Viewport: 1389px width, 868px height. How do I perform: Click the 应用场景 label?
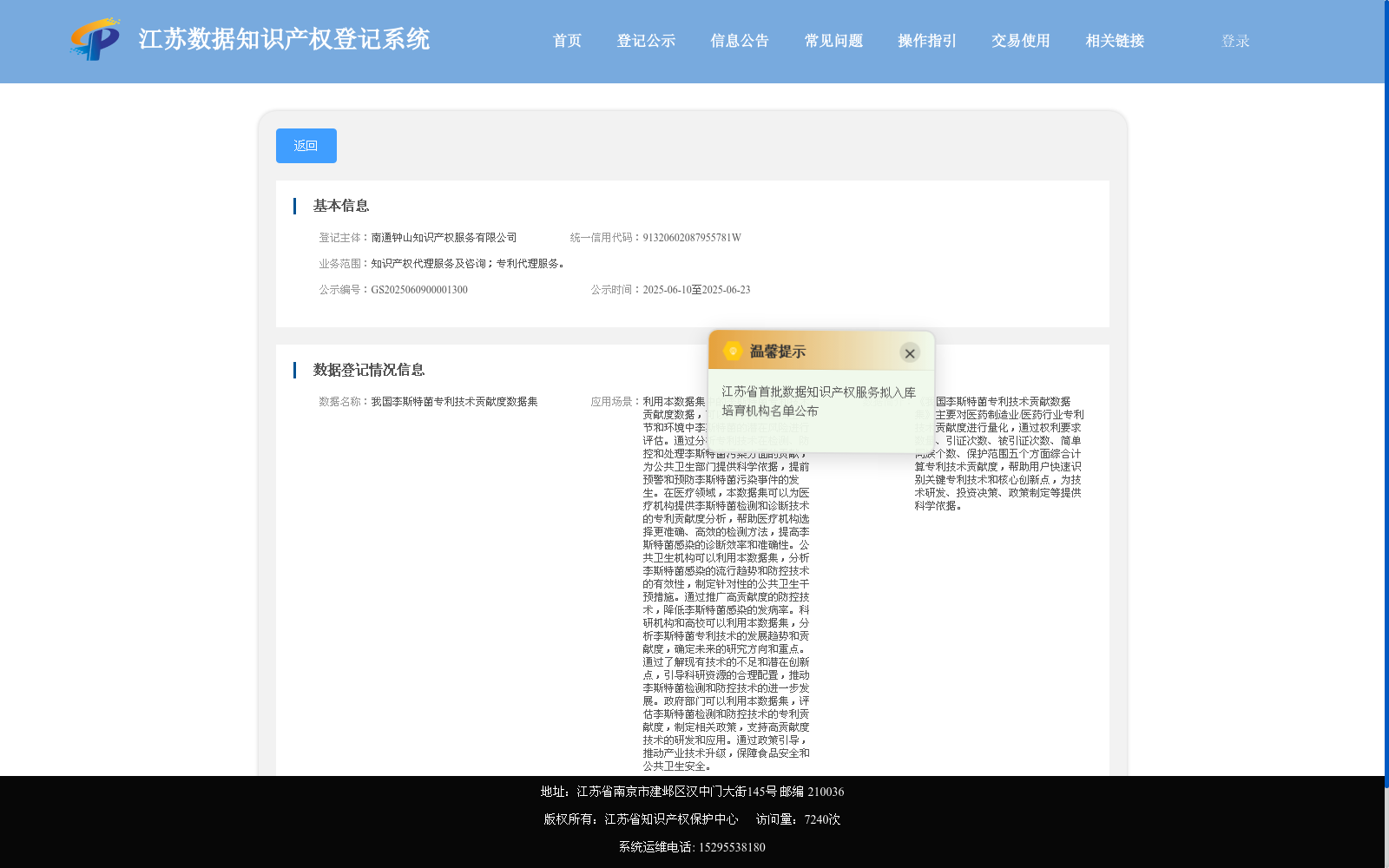tap(616, 402)
